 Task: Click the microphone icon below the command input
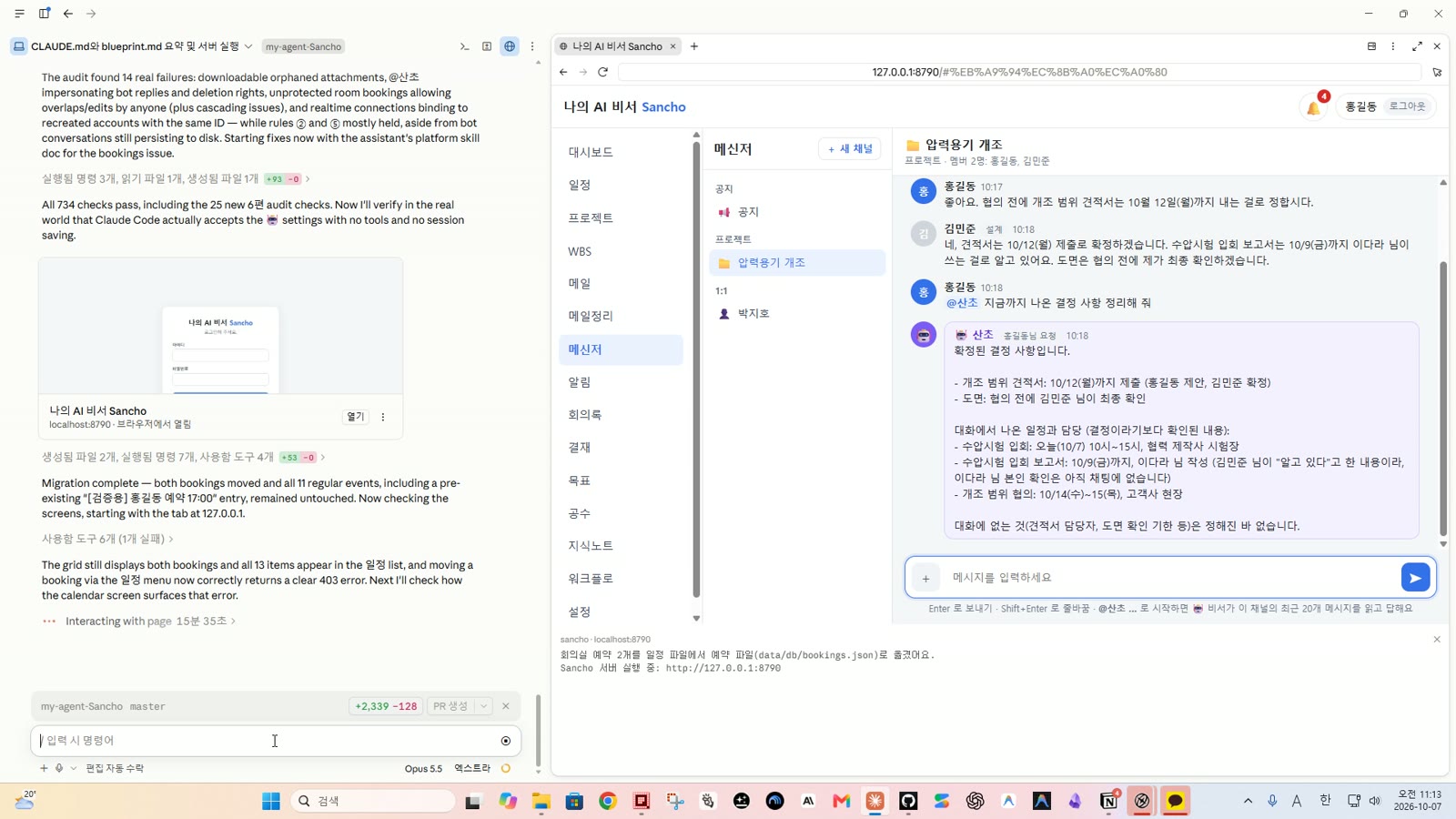point(59,768)
